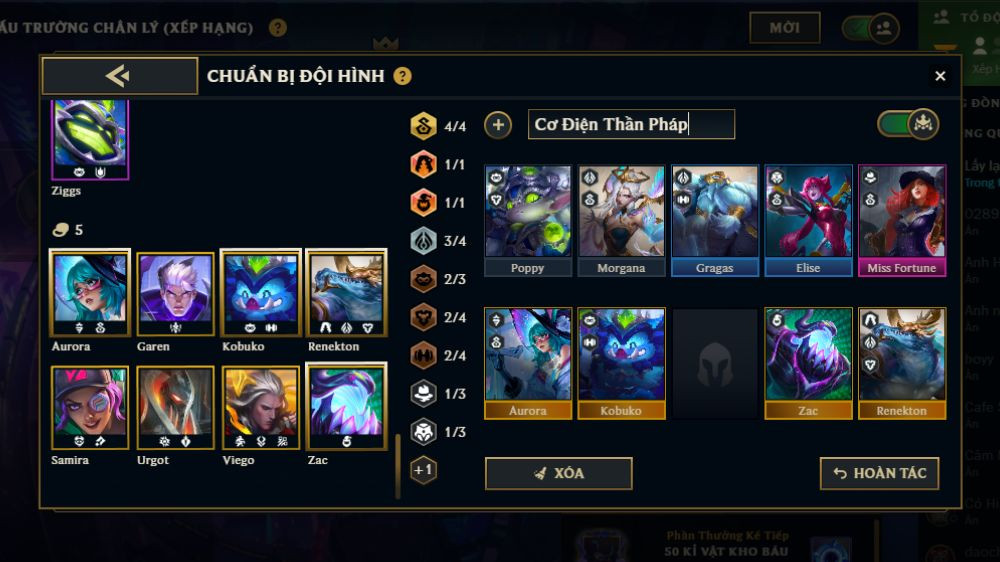Select Miss Fortune in the team board

click(x=902, y=221)
